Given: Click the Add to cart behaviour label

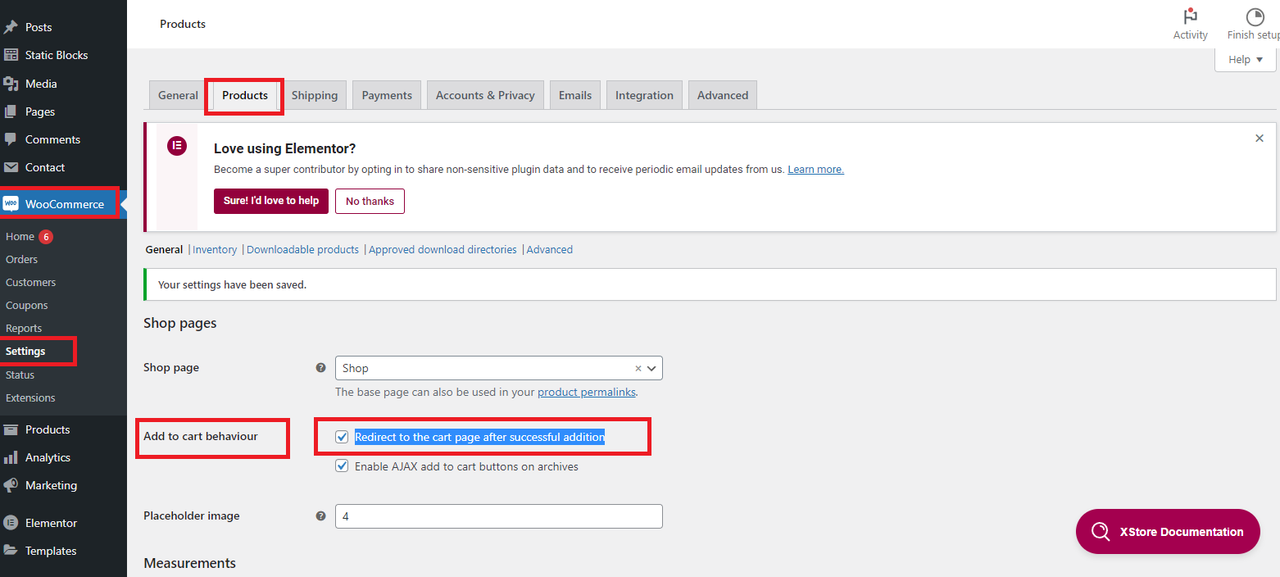Looking at the screenshot, I should point(201,437).
